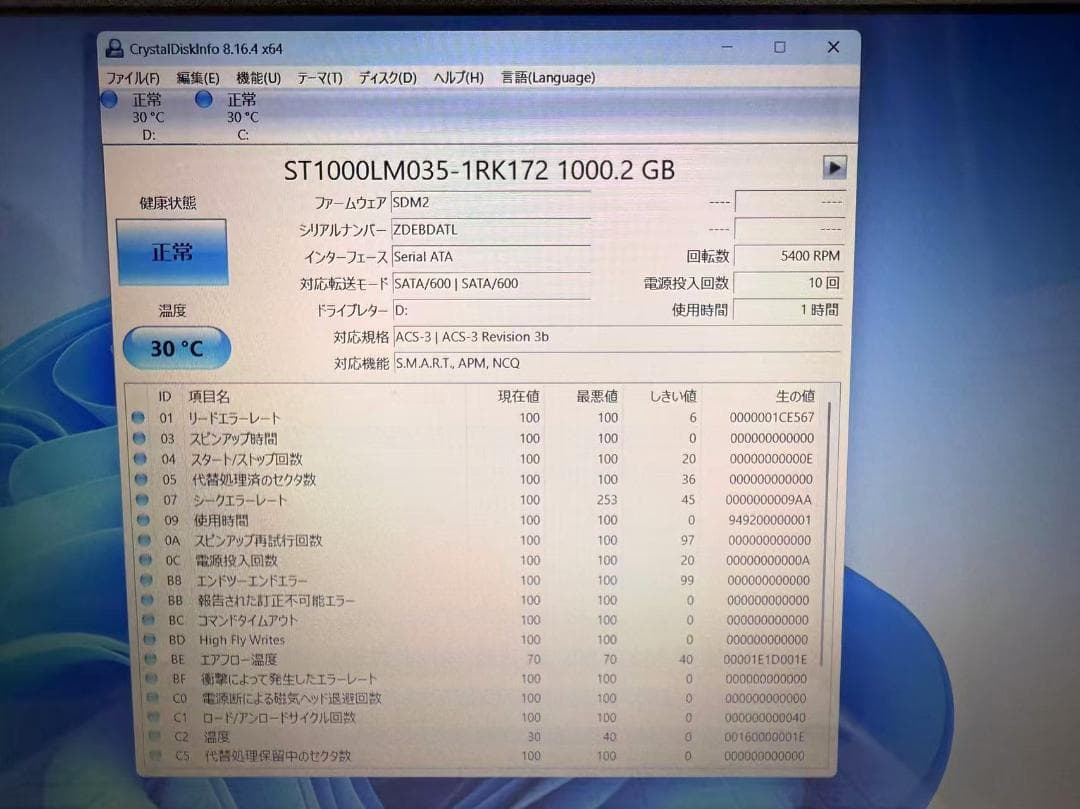Click the D: drive status indicator icon
The image size is (1080, 809).
[109, 99]
